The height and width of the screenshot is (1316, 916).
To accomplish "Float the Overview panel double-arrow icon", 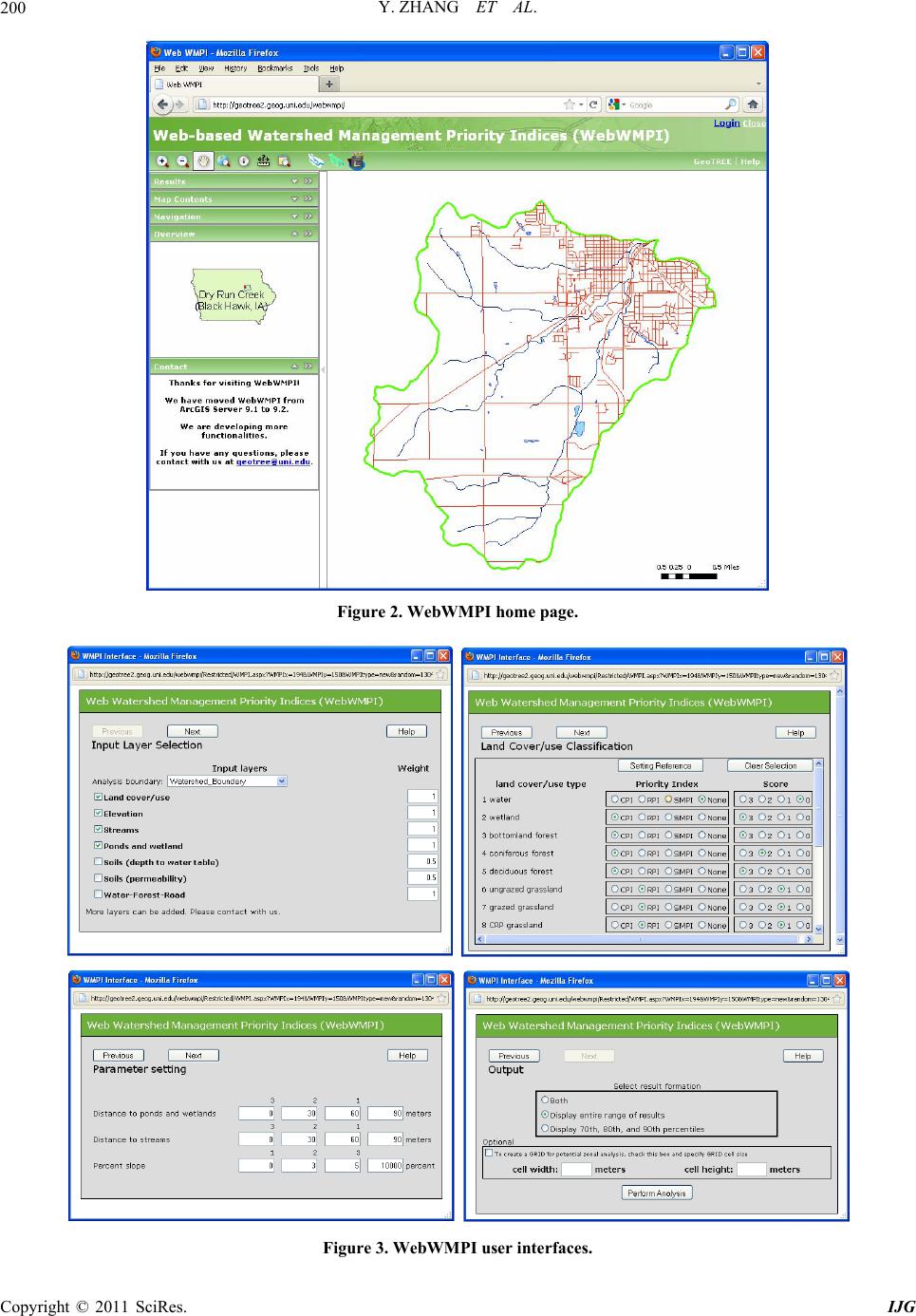I will pyautogui.click(x=308, y=234).
